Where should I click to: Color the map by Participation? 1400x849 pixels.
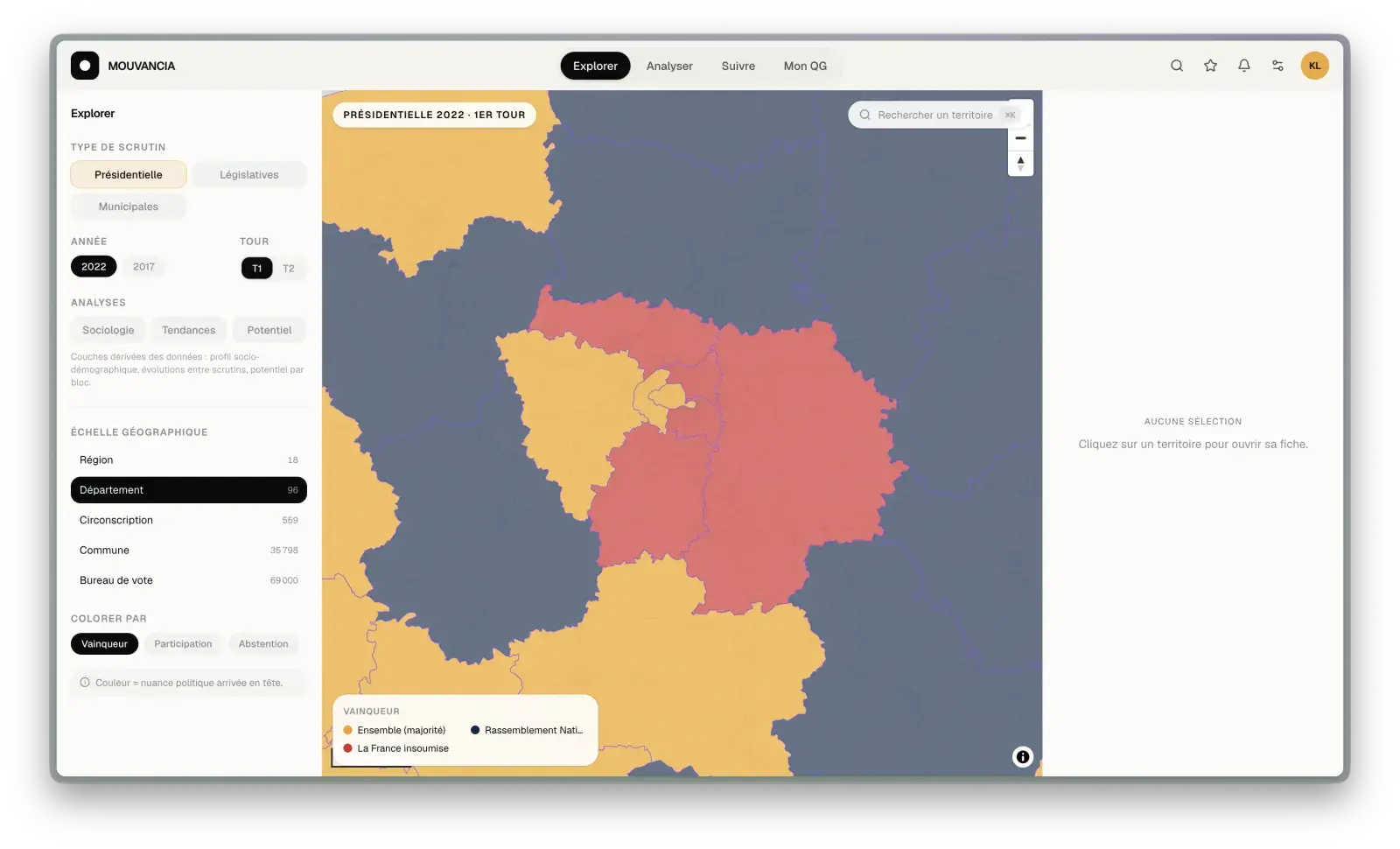(183, 644)
